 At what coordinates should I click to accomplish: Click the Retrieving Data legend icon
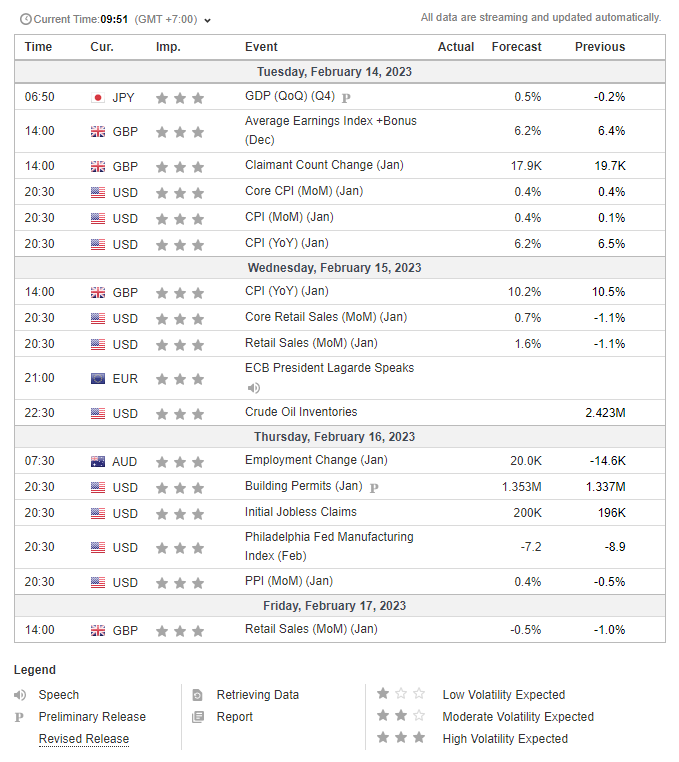[198, 695]
